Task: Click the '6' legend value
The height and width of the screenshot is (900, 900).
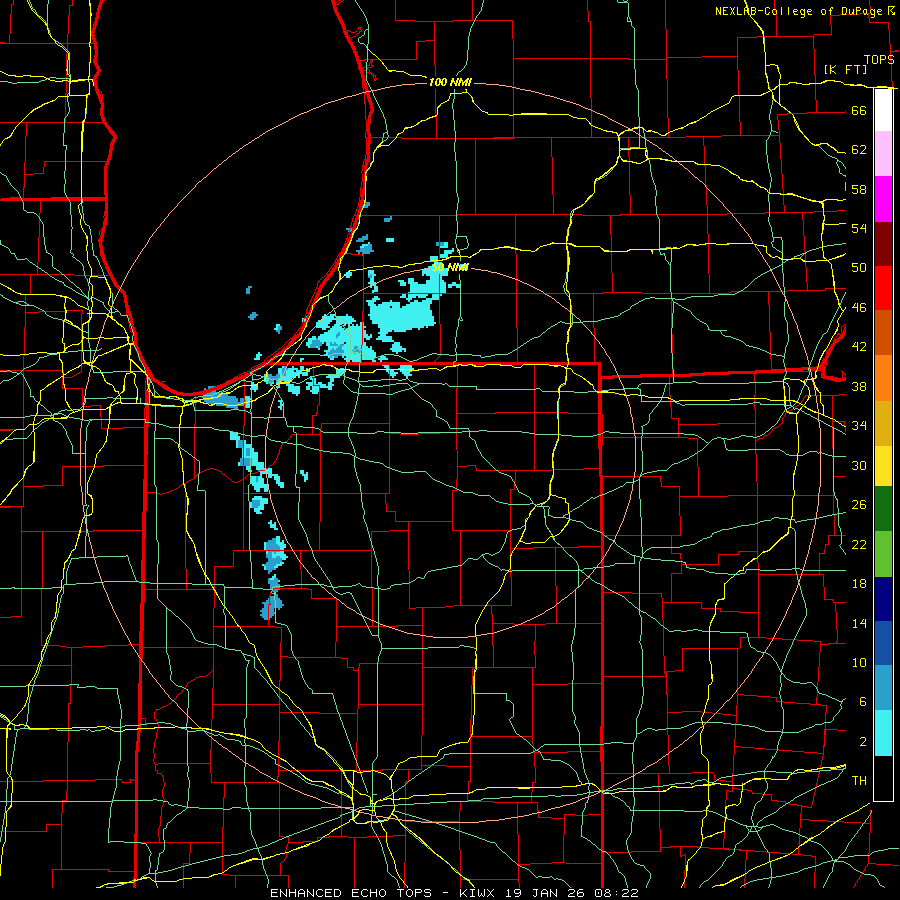Action: [x=862, y=701]
